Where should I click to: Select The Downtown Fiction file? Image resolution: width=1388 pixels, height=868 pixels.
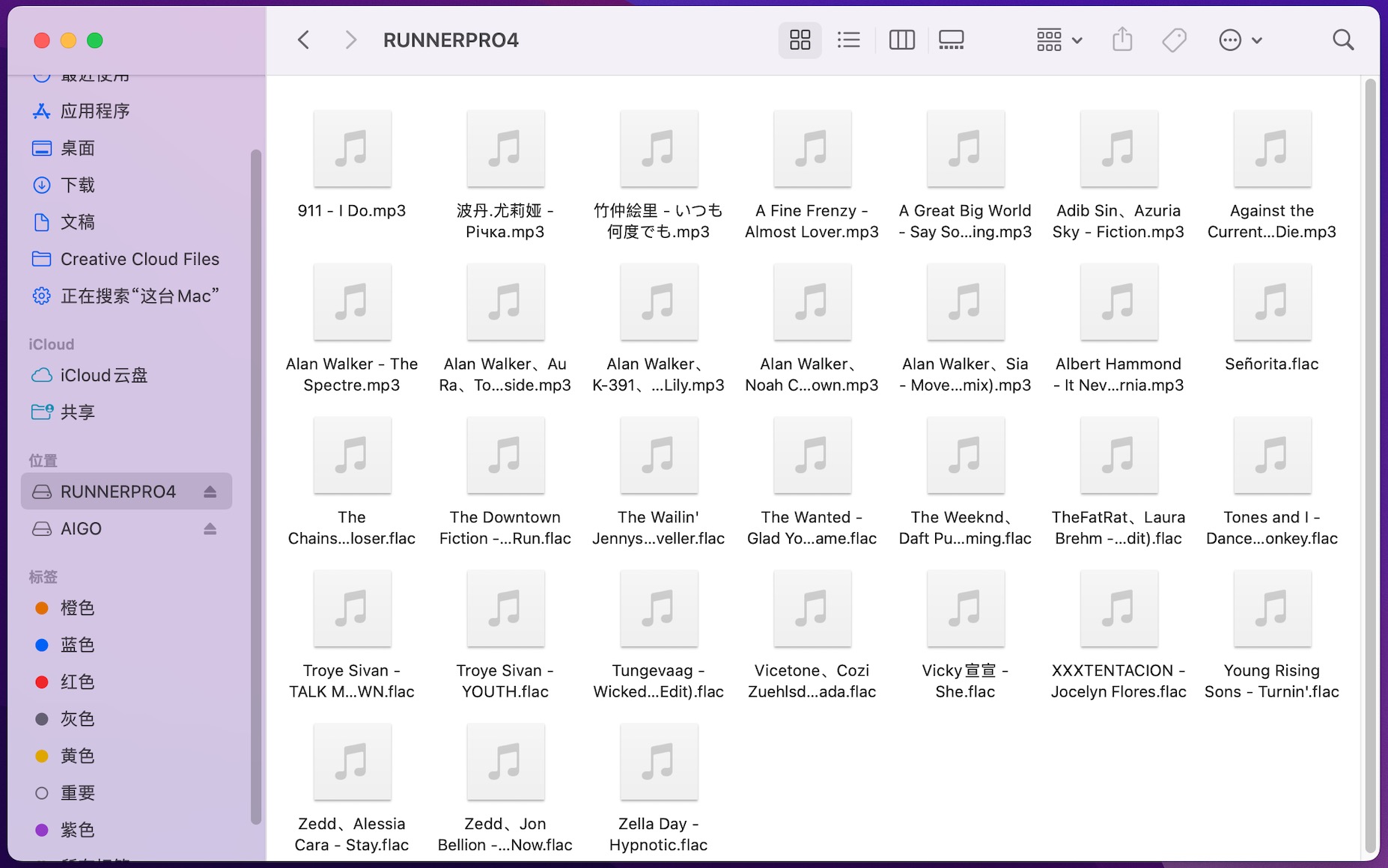click(x=505, y=483)
